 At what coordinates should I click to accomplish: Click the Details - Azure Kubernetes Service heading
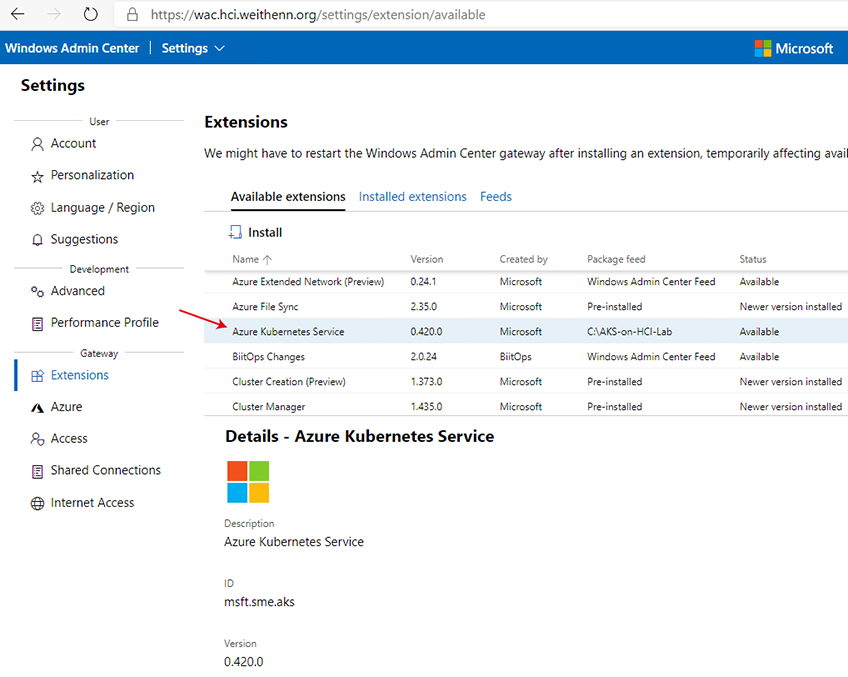[x=359, y=436]
